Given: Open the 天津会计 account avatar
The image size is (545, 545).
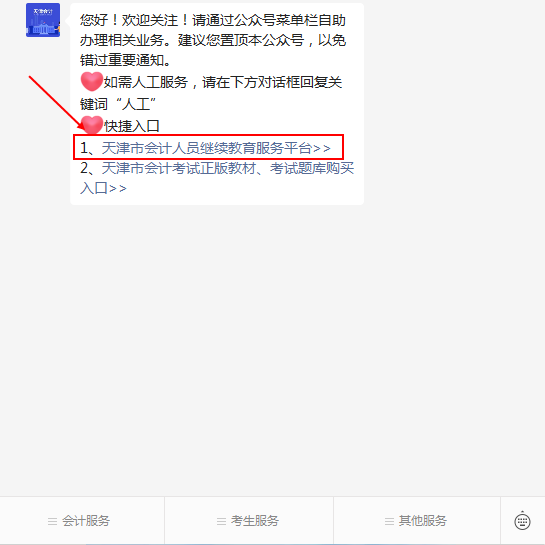Looking at the screenshot, I should click(43, 20).
